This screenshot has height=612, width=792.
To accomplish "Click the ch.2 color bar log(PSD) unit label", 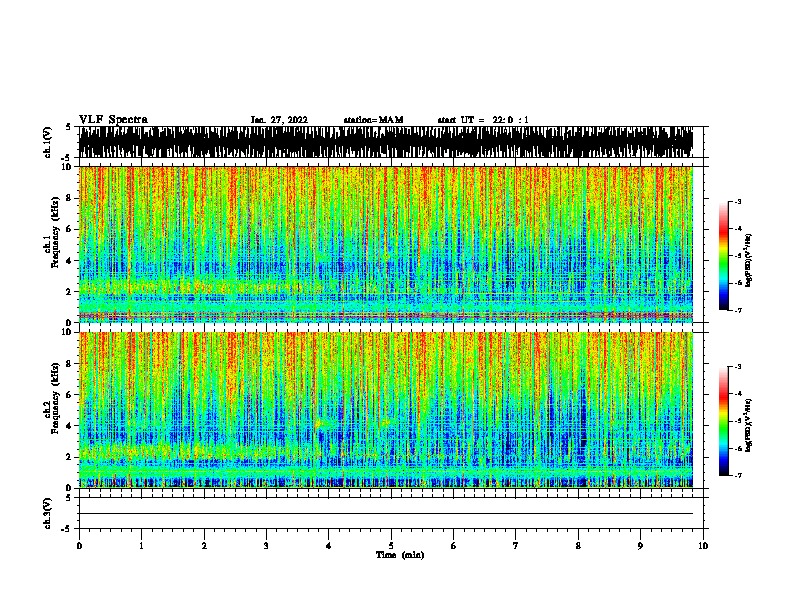I will [x=749, y=425].
